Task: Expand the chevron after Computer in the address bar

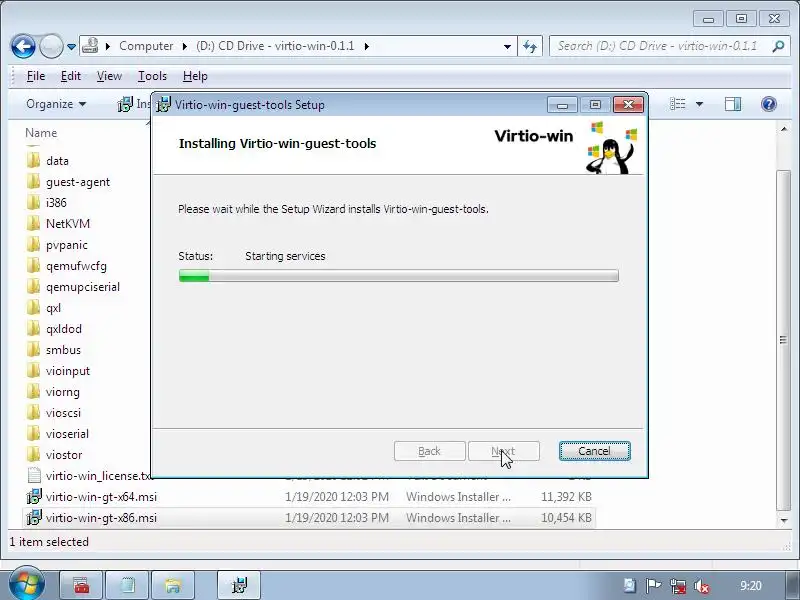Action: (x=185, y=46)
